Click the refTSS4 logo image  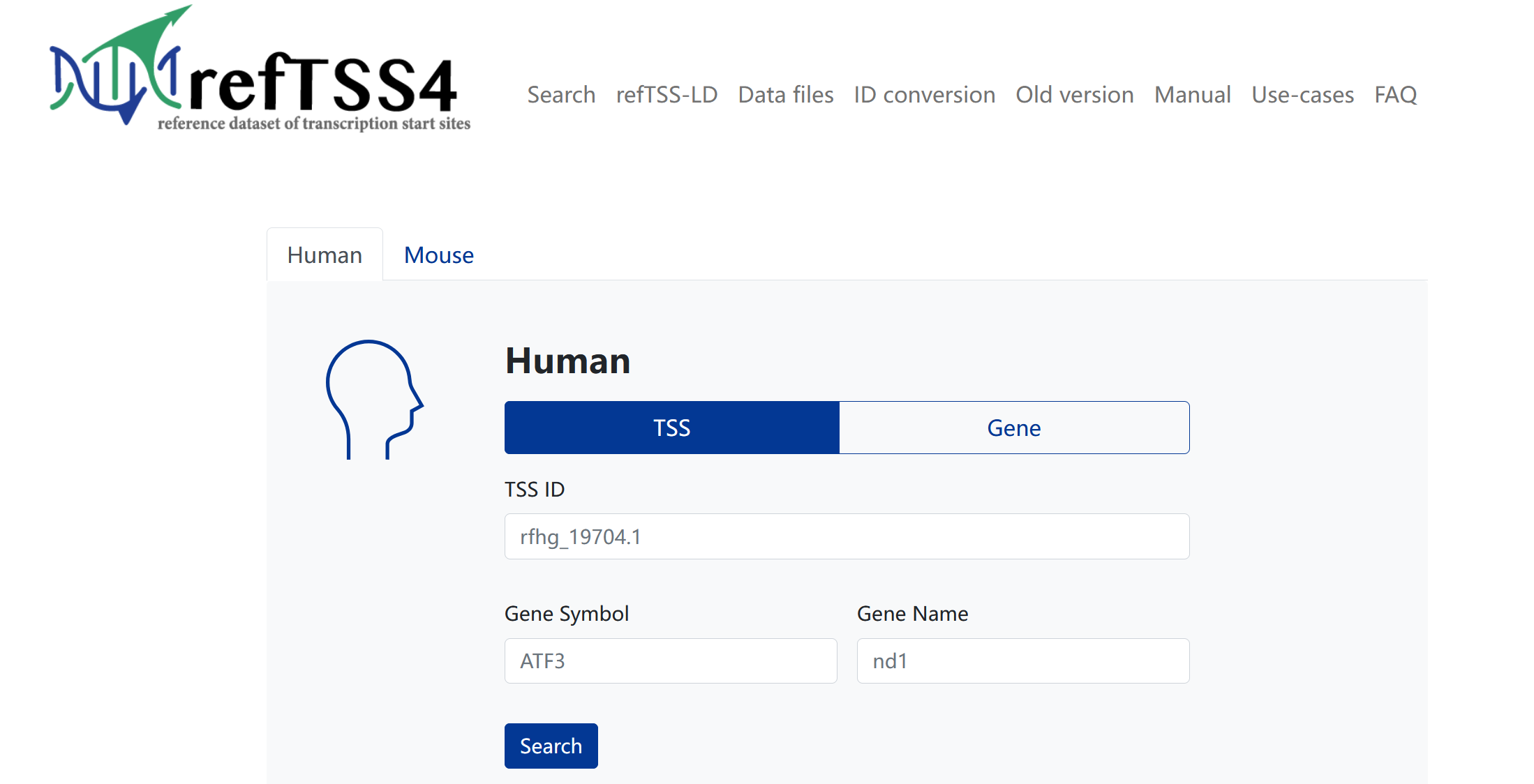point(258,70)
